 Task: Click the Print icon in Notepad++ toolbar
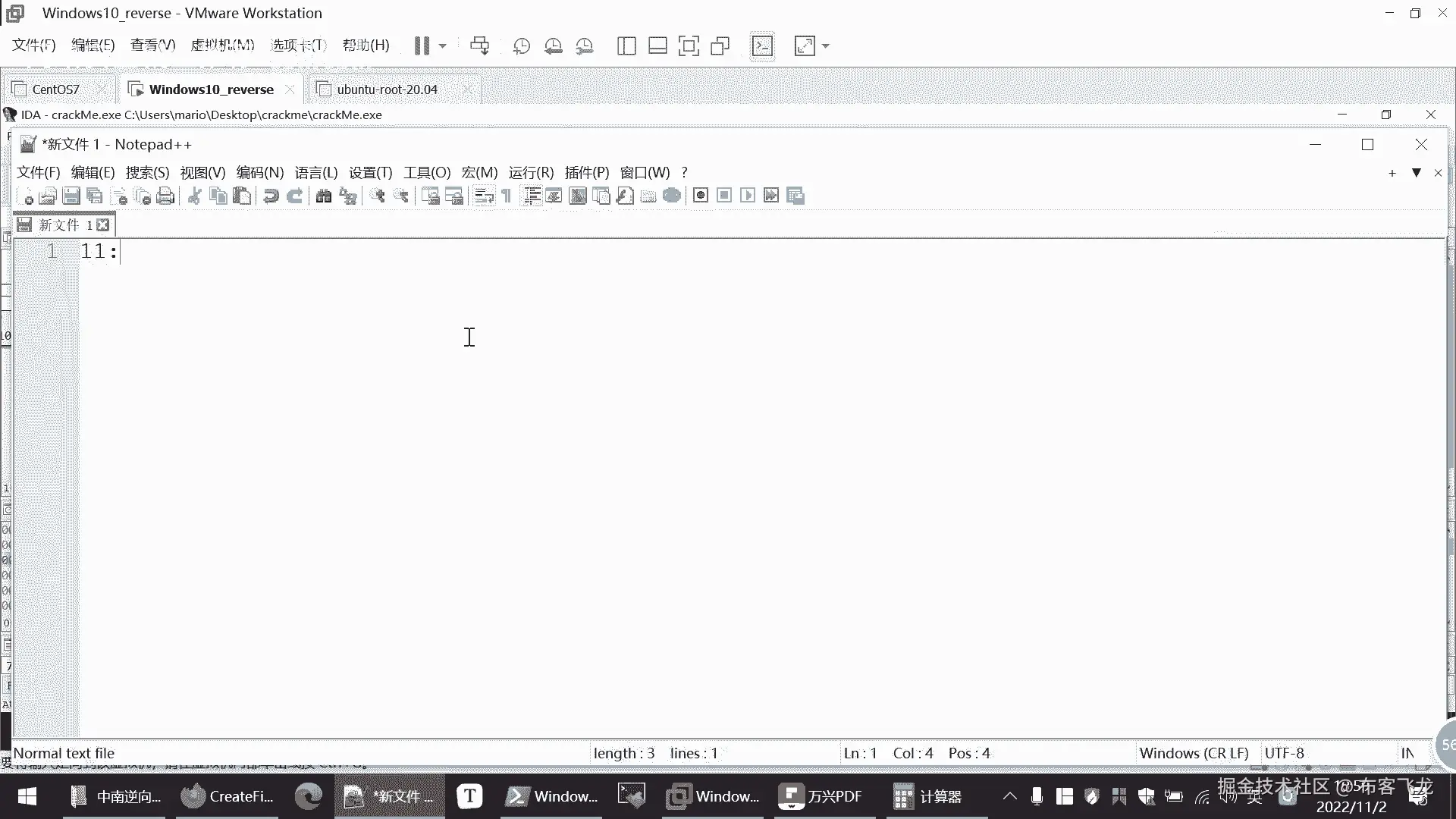165,196
